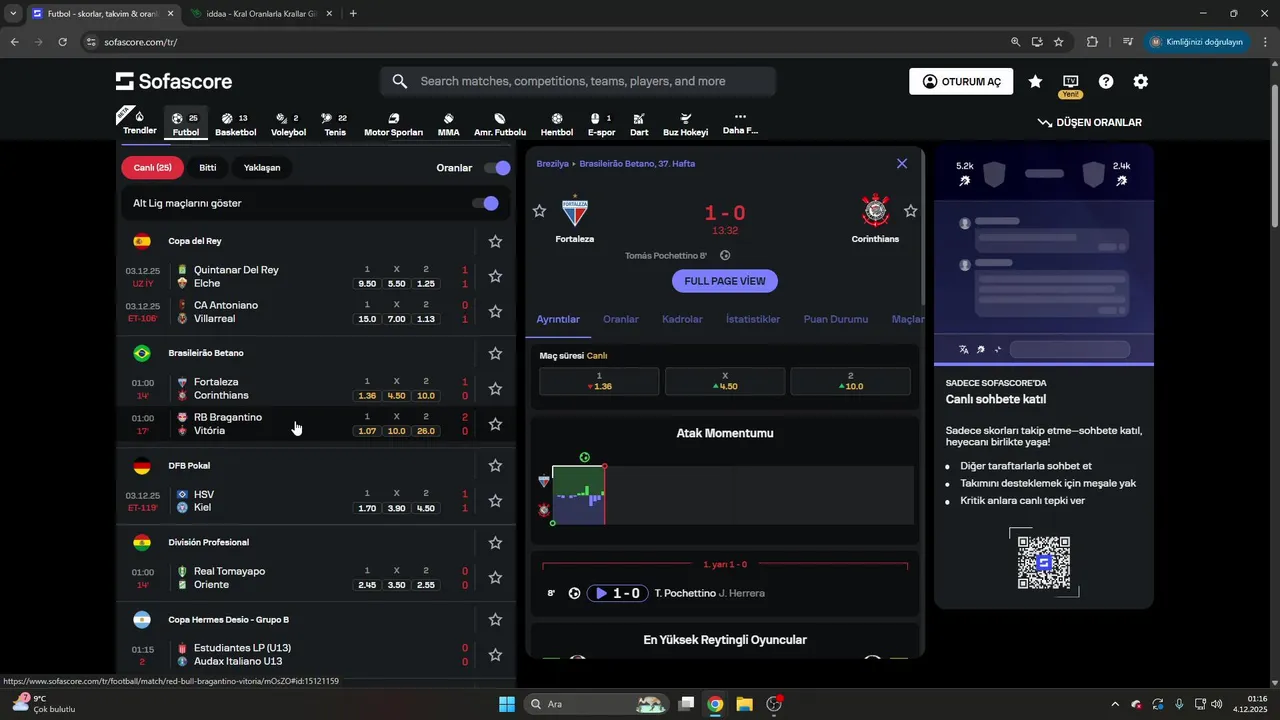The height and width of the screenshot is (720, 1280).
Task: Open File Explorer from the taskbar
Action: (744, 704)
